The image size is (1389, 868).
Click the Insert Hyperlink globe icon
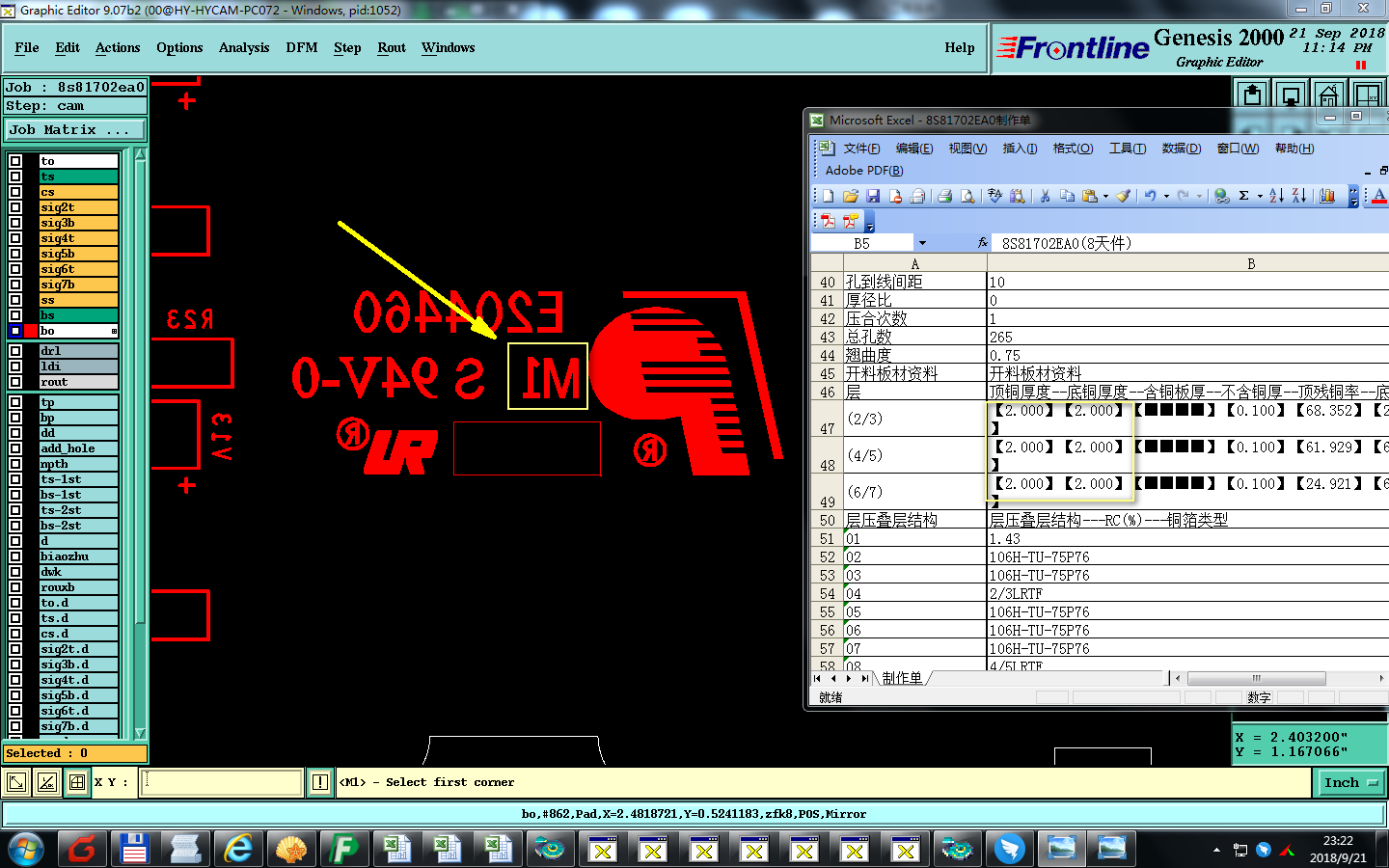1222,196
